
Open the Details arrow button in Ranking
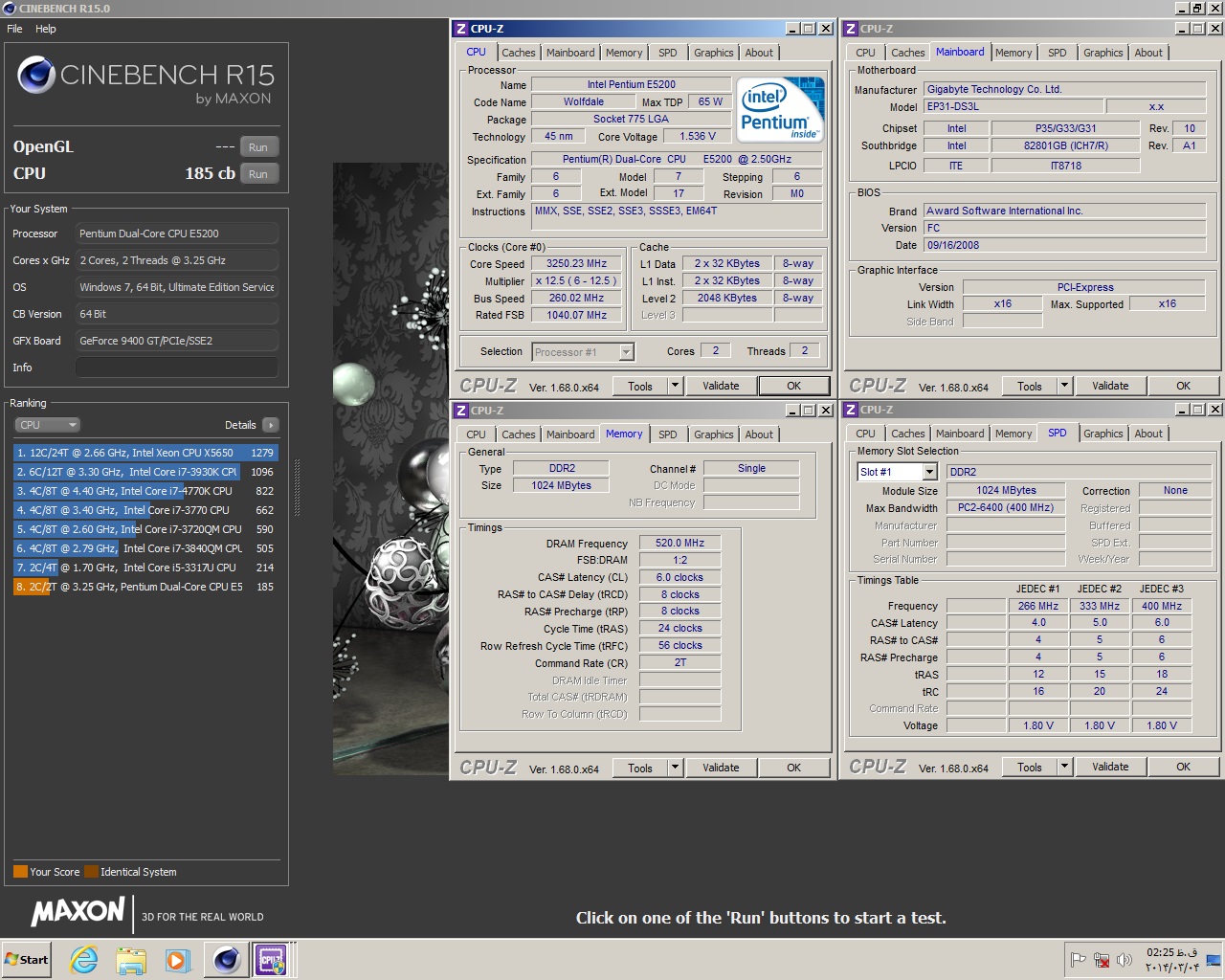tap(270, 425)
